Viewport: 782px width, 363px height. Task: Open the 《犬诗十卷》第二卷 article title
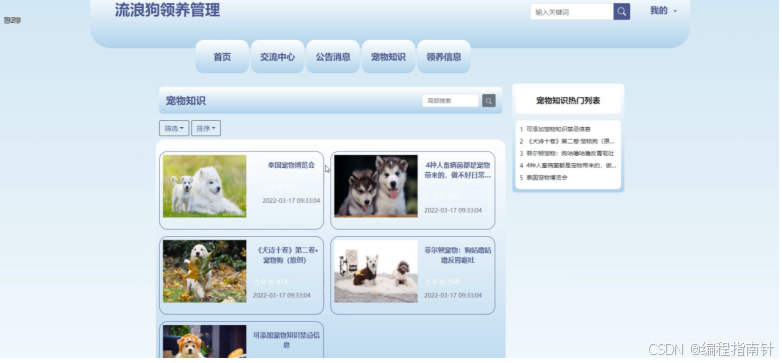coord(287,255)
